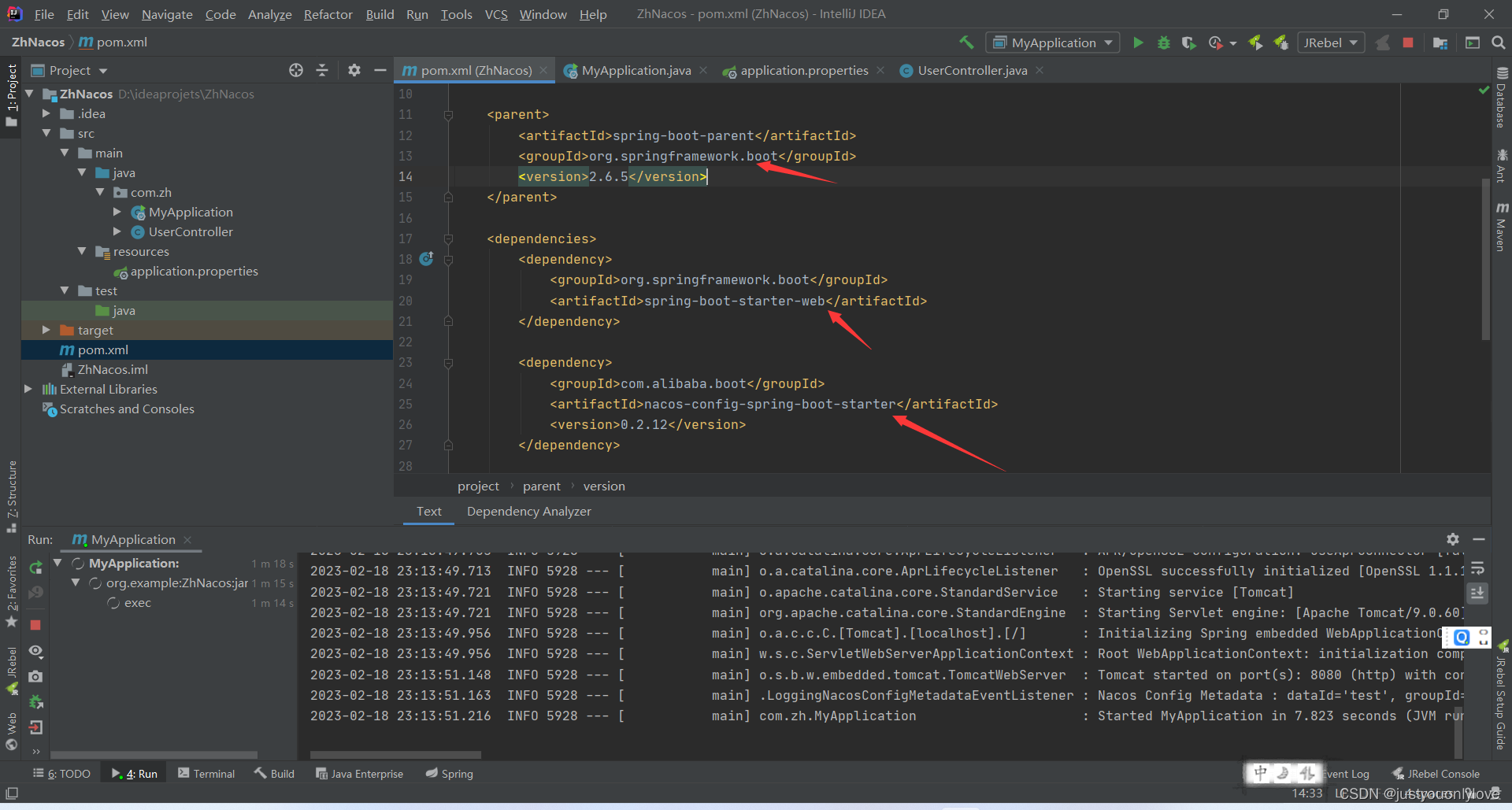Select pom.xml in Project tree
The height and width of the screenshot is (810, 1512).
pyautogui.click(x=102, y=350)
